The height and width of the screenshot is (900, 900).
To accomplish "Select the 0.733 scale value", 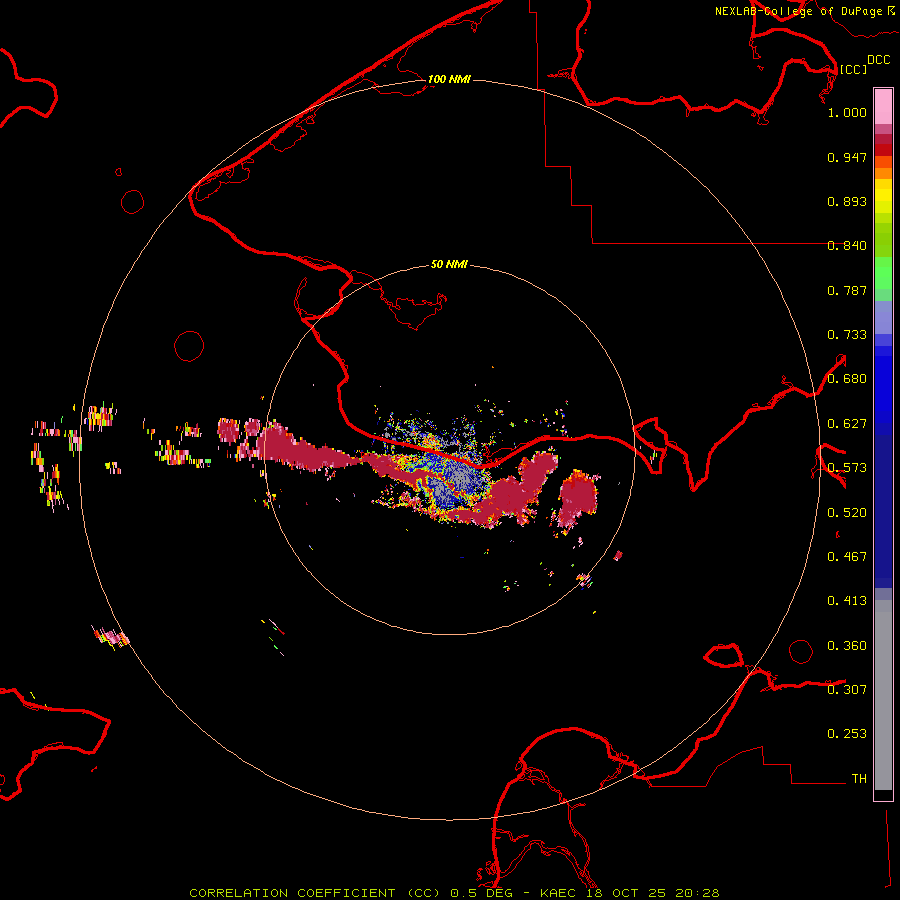I will [x=847, y=335].
